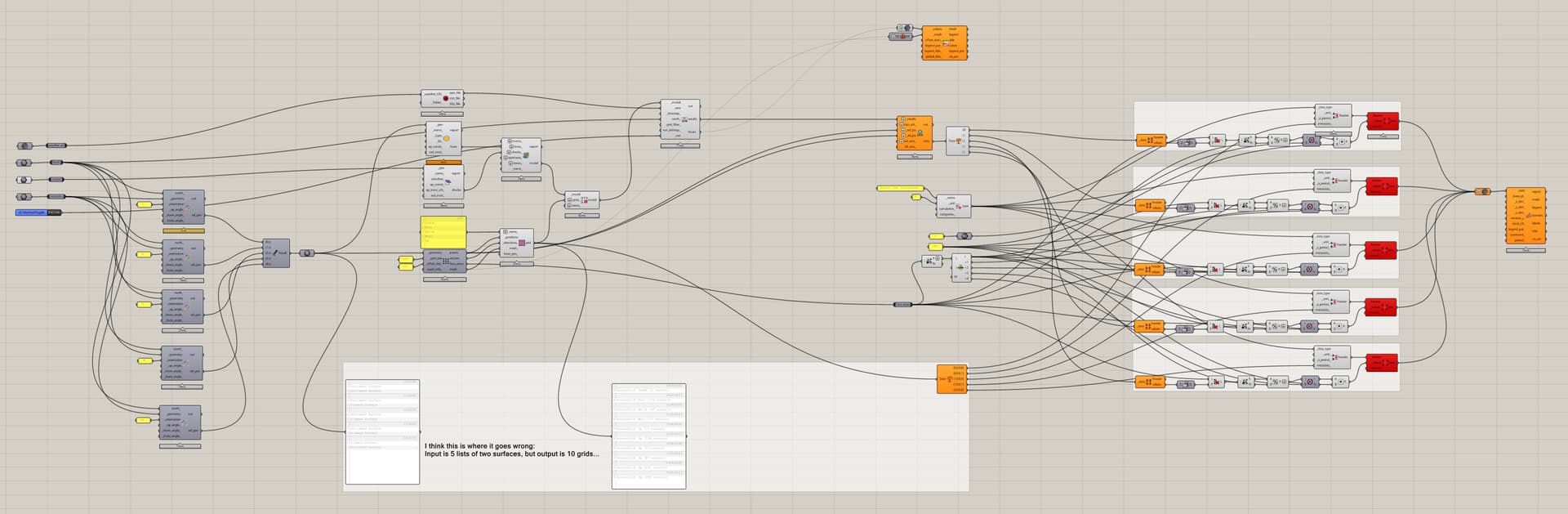1568x514 pixels.
Task: Expand the bar under the sensor grid component
Action: coord(516,264)
